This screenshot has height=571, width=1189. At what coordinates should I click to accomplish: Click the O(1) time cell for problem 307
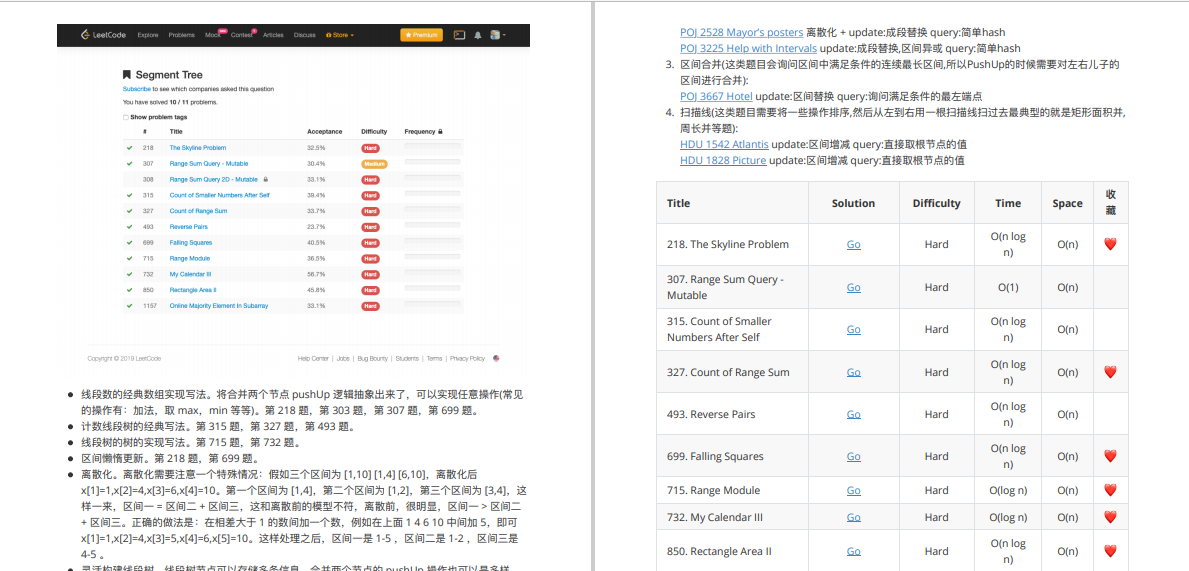coord(1008,287)
